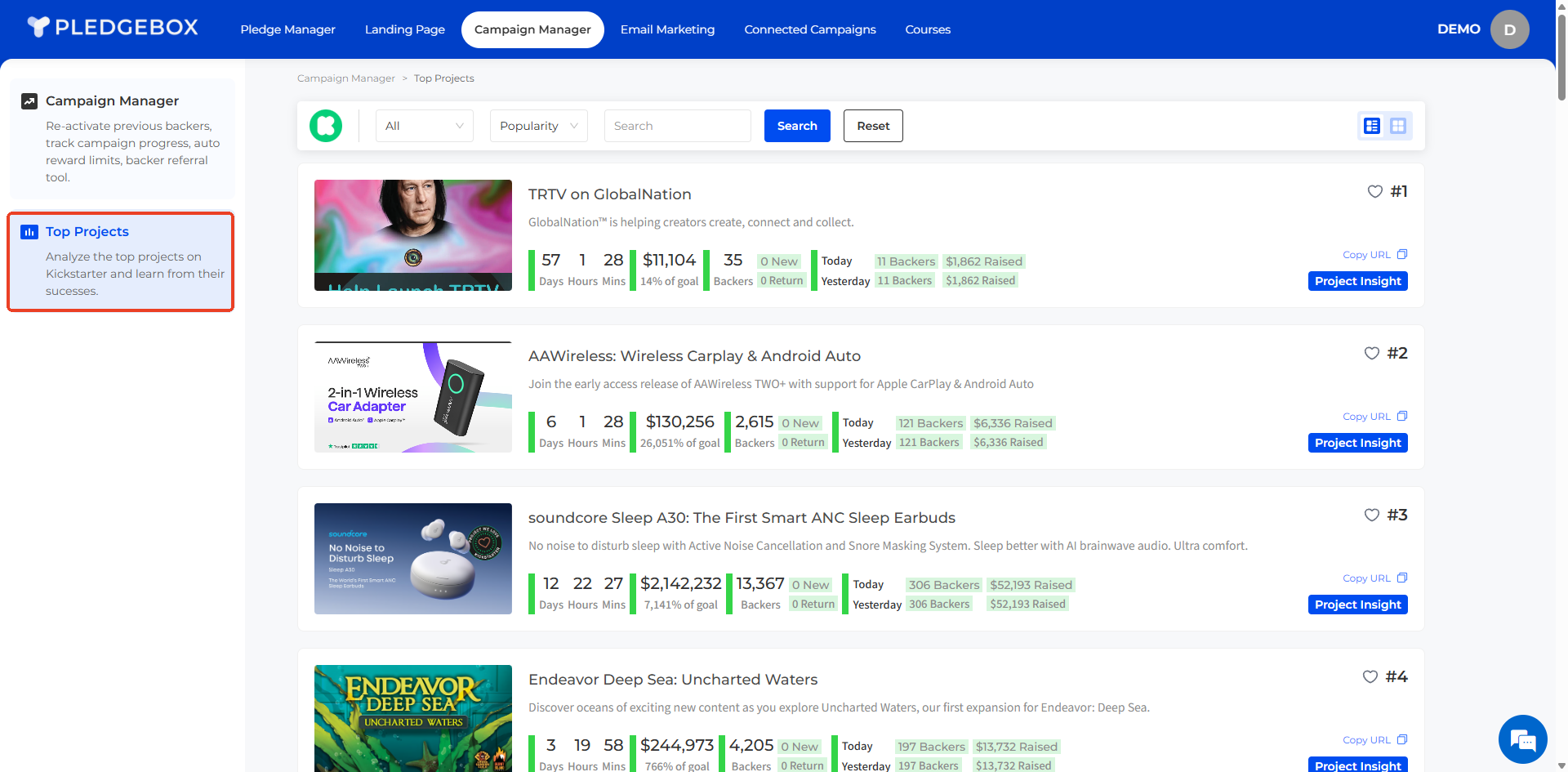
Task: Click '#1' rank label
Action: (1399, 191)
